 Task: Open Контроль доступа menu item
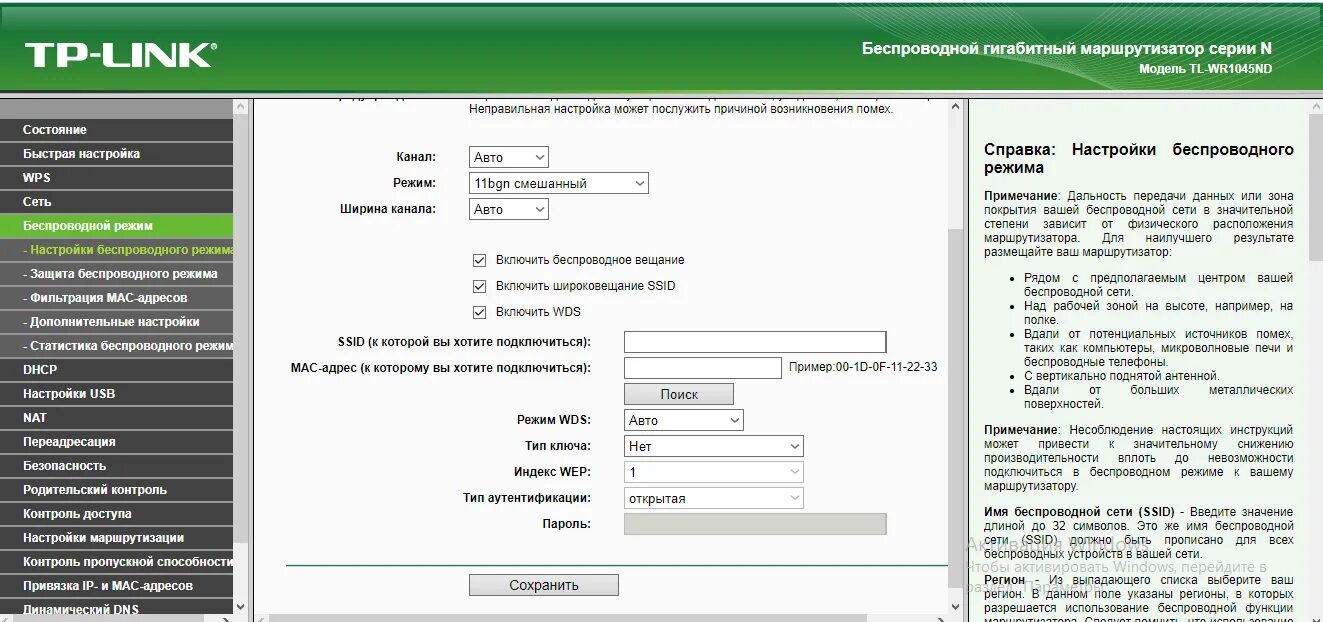[116, 514]
